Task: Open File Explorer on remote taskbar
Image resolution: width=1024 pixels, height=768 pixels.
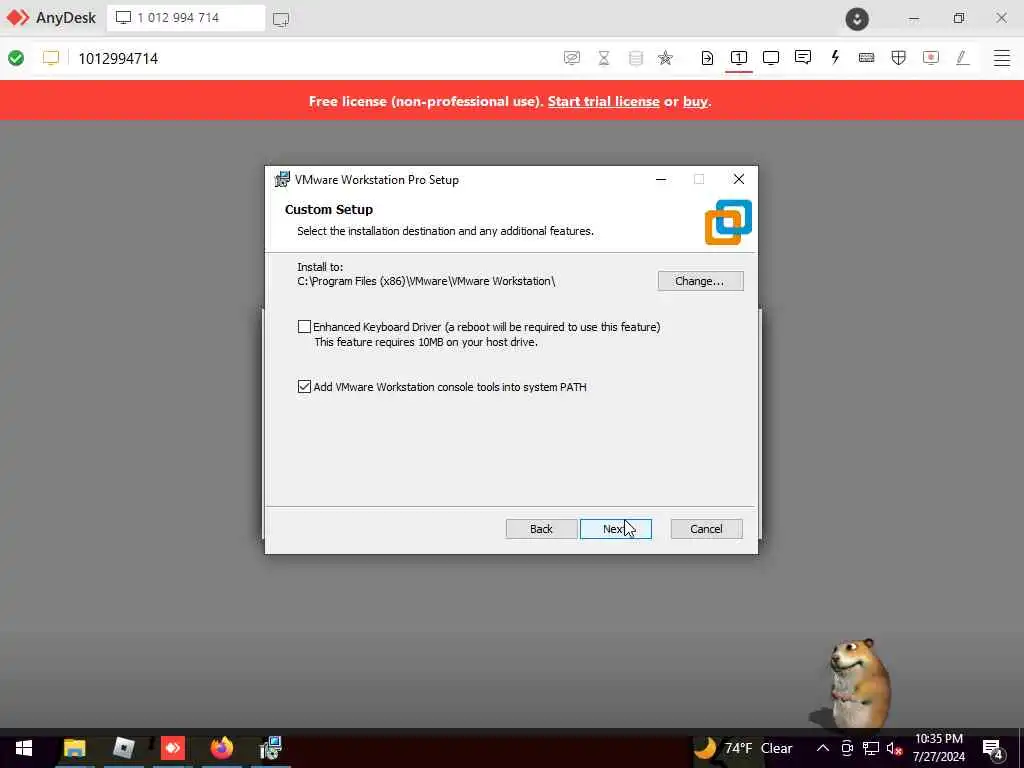Action: tap(74, 748)
